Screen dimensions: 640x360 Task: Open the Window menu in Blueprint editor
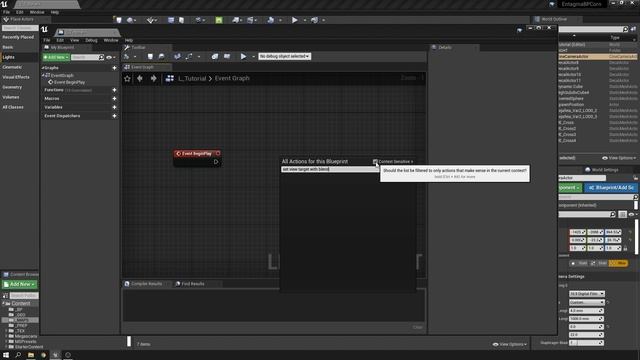pyautogui.click(x=111, y=40)
